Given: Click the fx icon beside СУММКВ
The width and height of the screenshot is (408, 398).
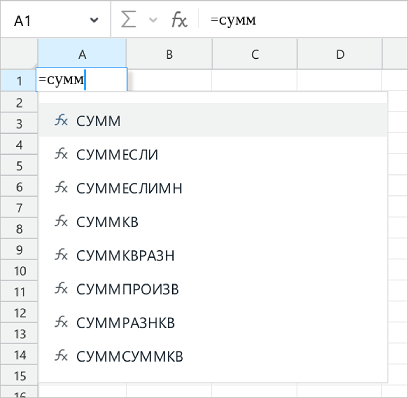Looking at the screenshot, I should tap(61, 221).
